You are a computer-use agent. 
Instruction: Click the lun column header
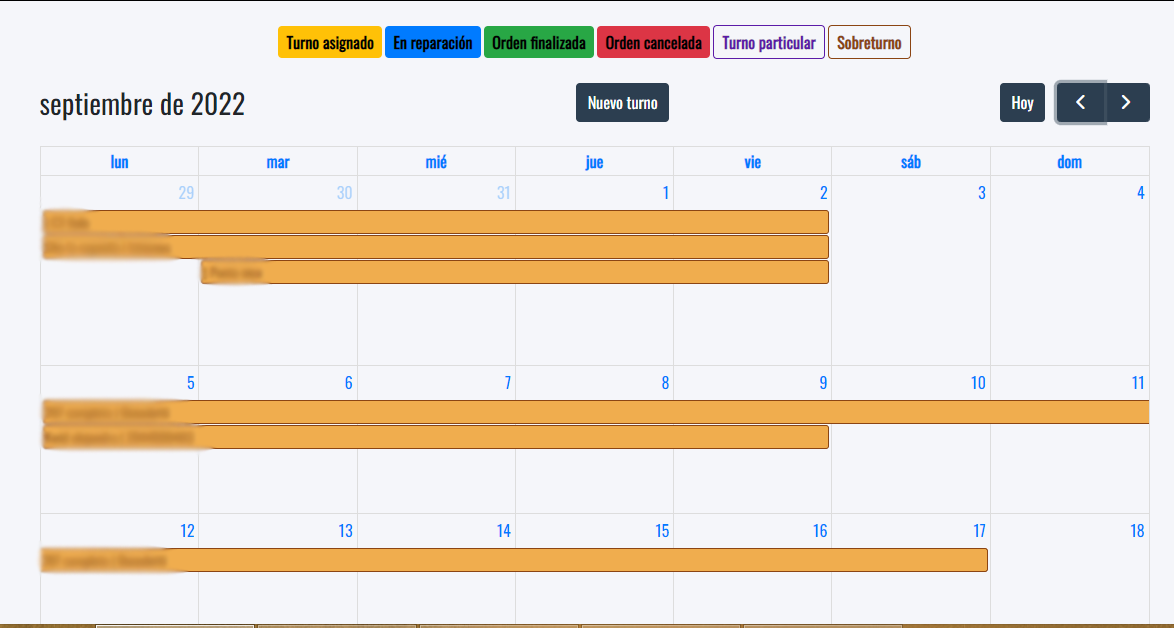click(x=119, y=161)
